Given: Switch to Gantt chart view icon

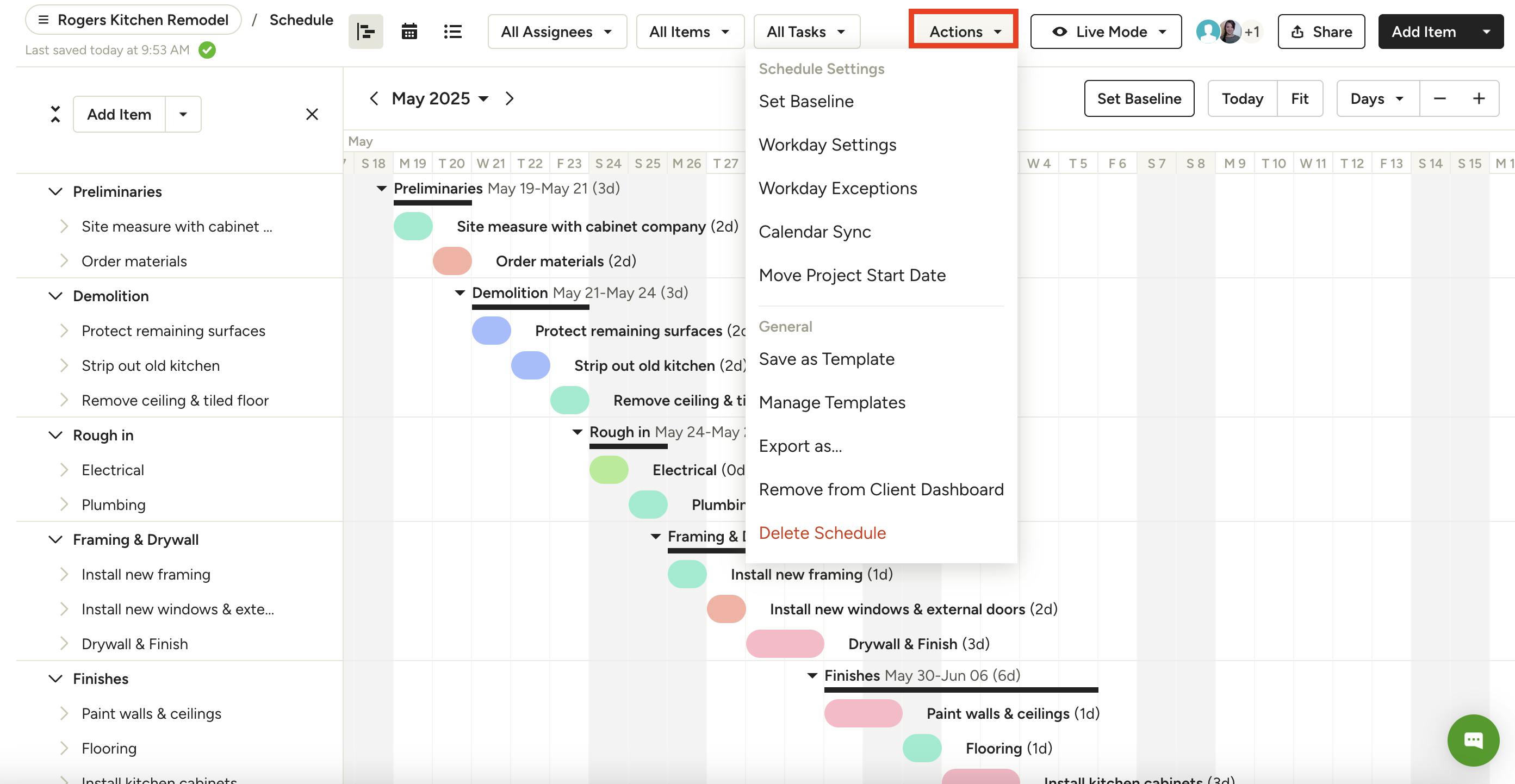Looking at the screenshot, I should (365, 32).
